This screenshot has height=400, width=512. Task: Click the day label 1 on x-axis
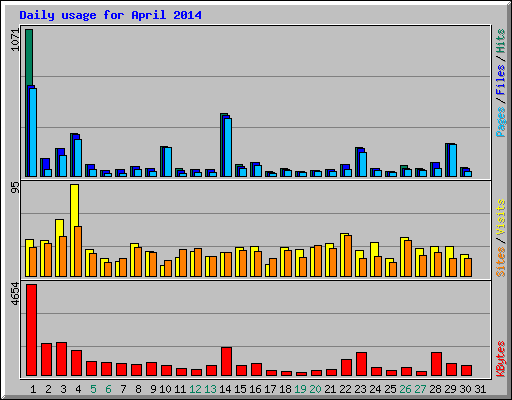[x=33, y=389]
